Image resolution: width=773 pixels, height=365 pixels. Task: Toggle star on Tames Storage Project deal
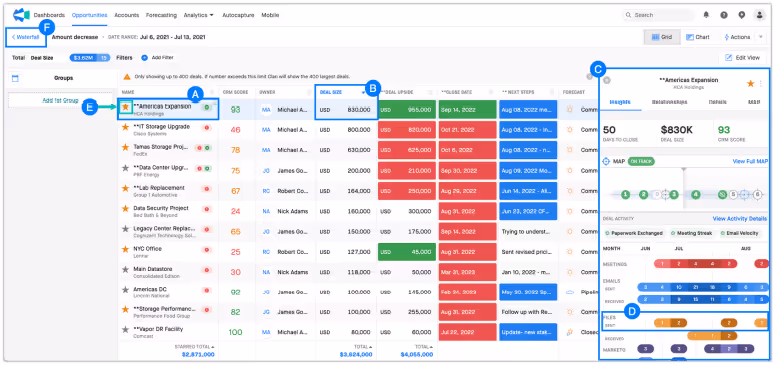click(x=126, y=147)
